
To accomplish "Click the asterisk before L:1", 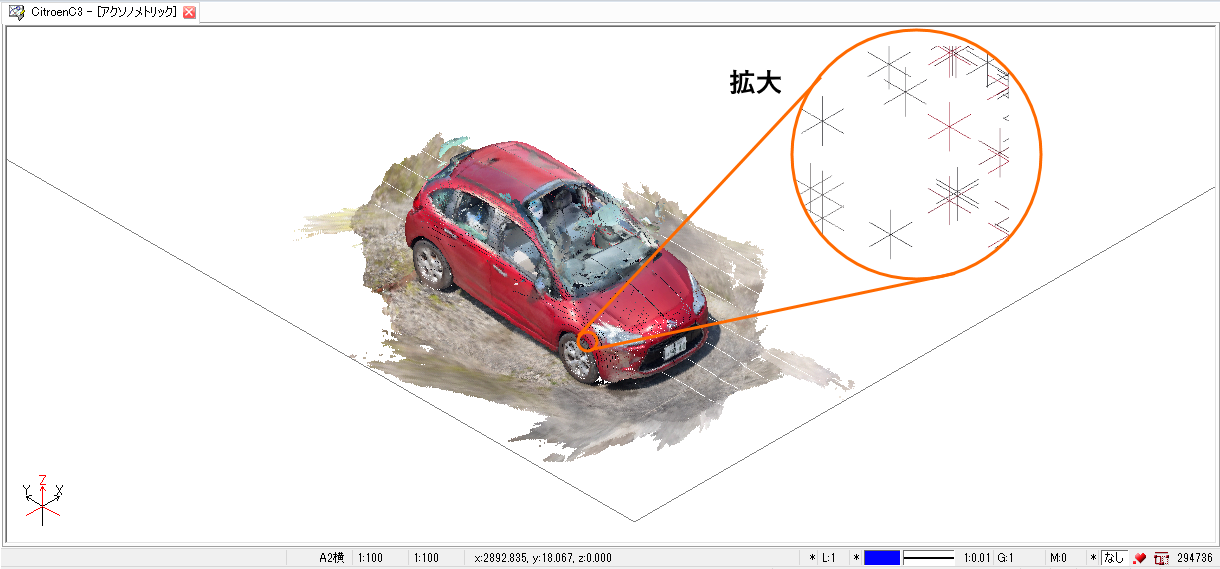I will (x=812, y=558).
